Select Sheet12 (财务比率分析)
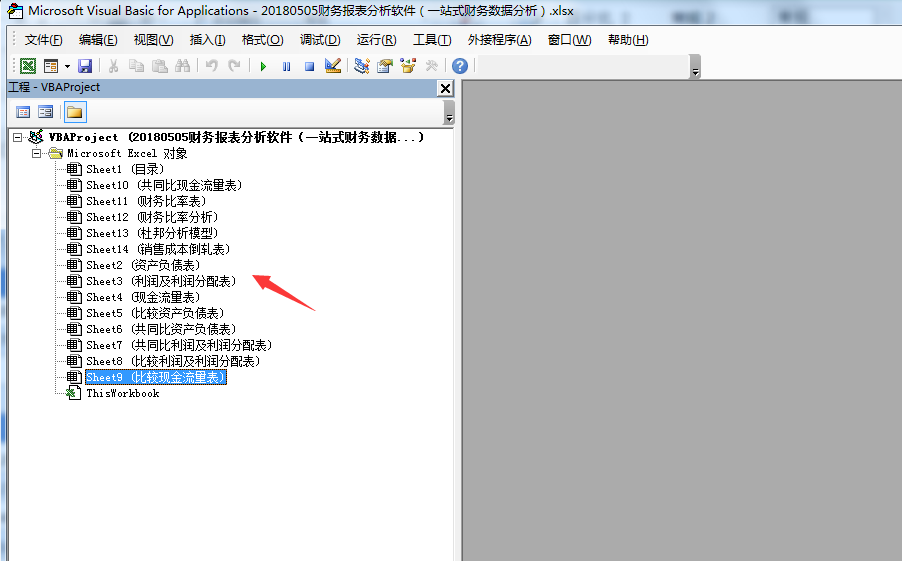902x561 pixels. 152,217
